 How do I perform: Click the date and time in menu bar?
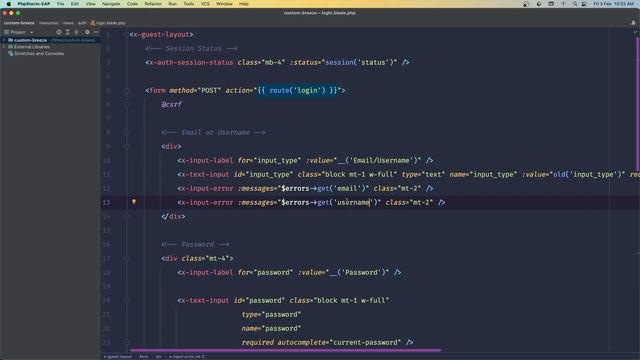[613, 4]
